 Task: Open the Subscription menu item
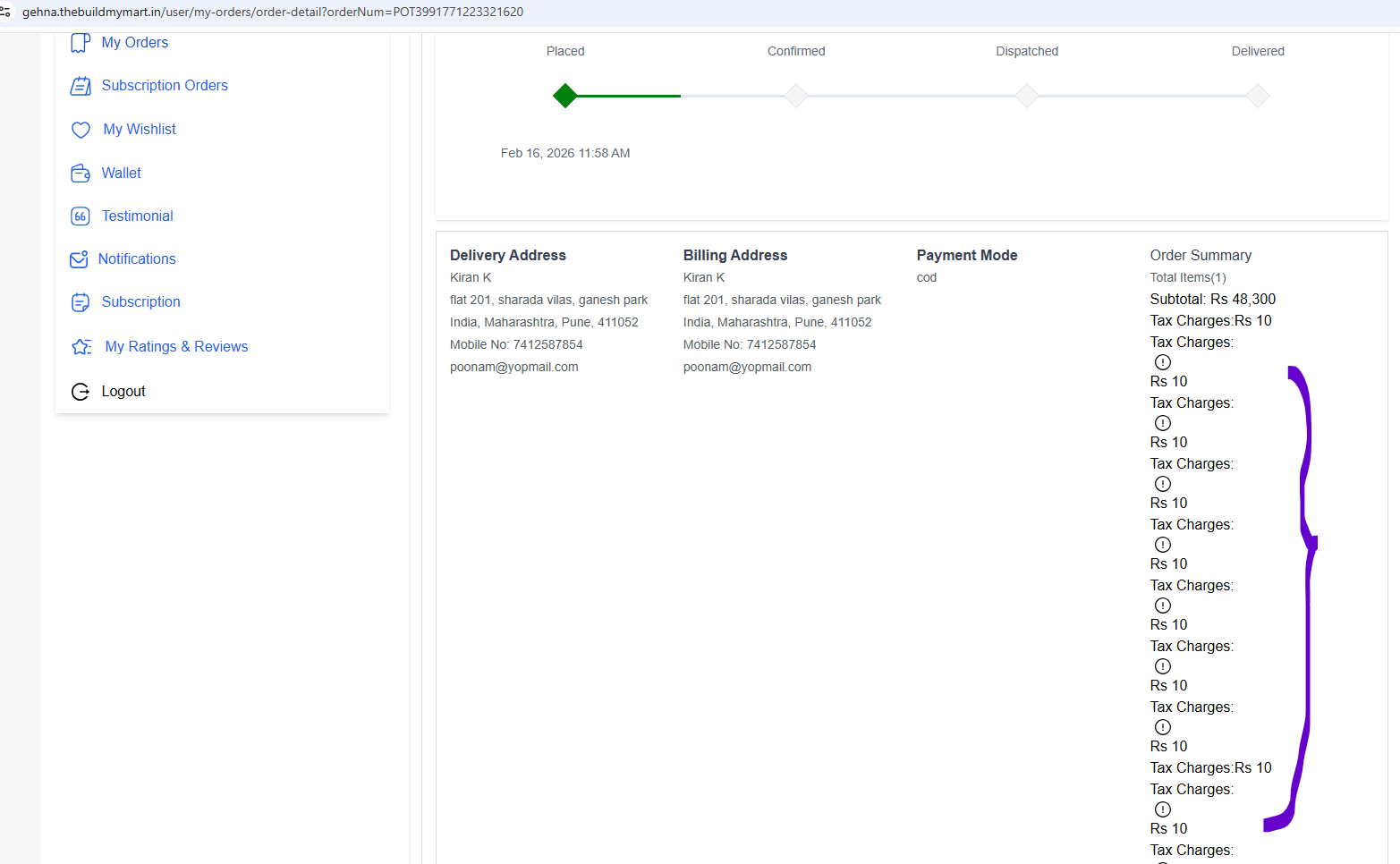click(x=140, y=302)
